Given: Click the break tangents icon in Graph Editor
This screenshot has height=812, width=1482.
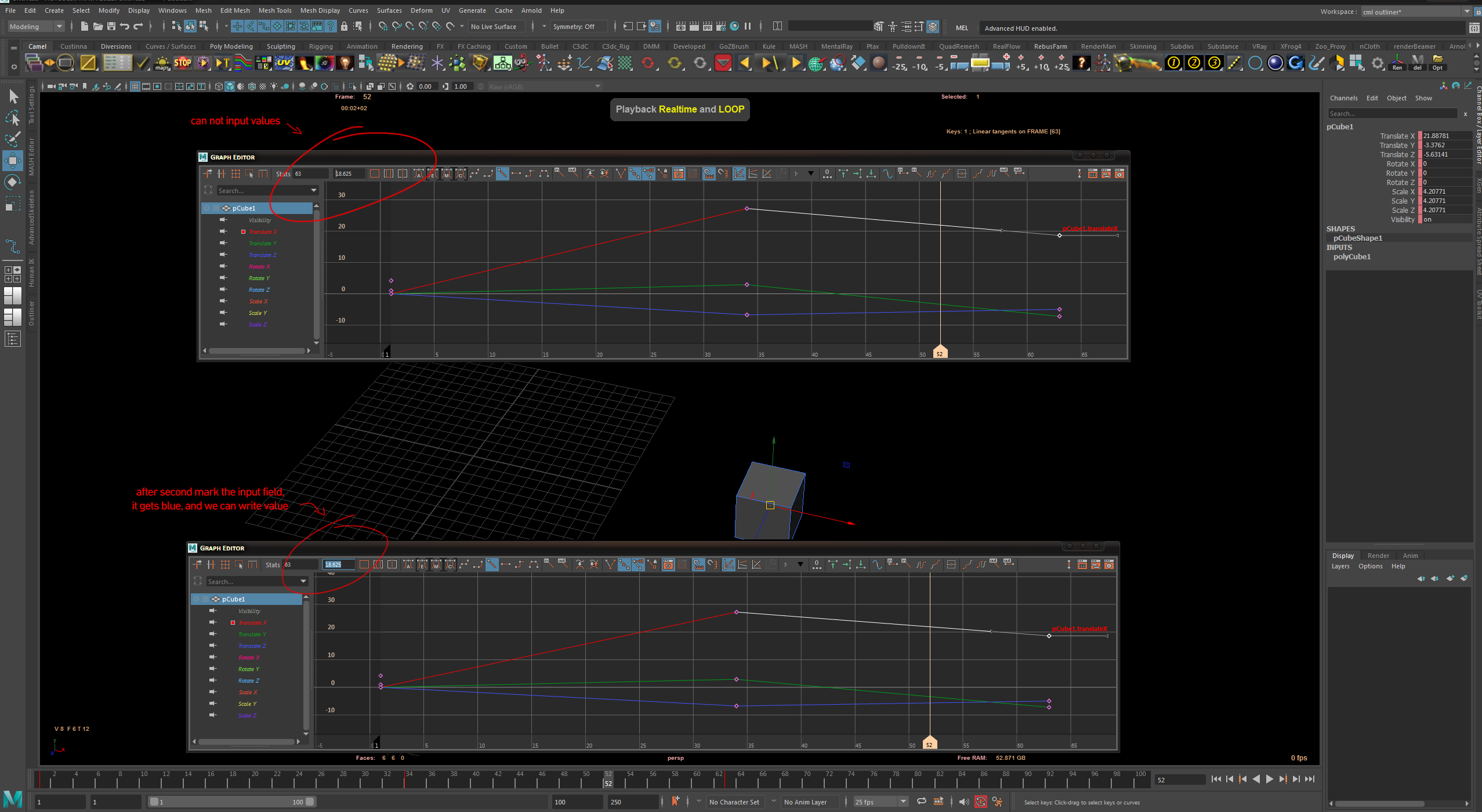Looking at the screenshot, I should [619, 173].
